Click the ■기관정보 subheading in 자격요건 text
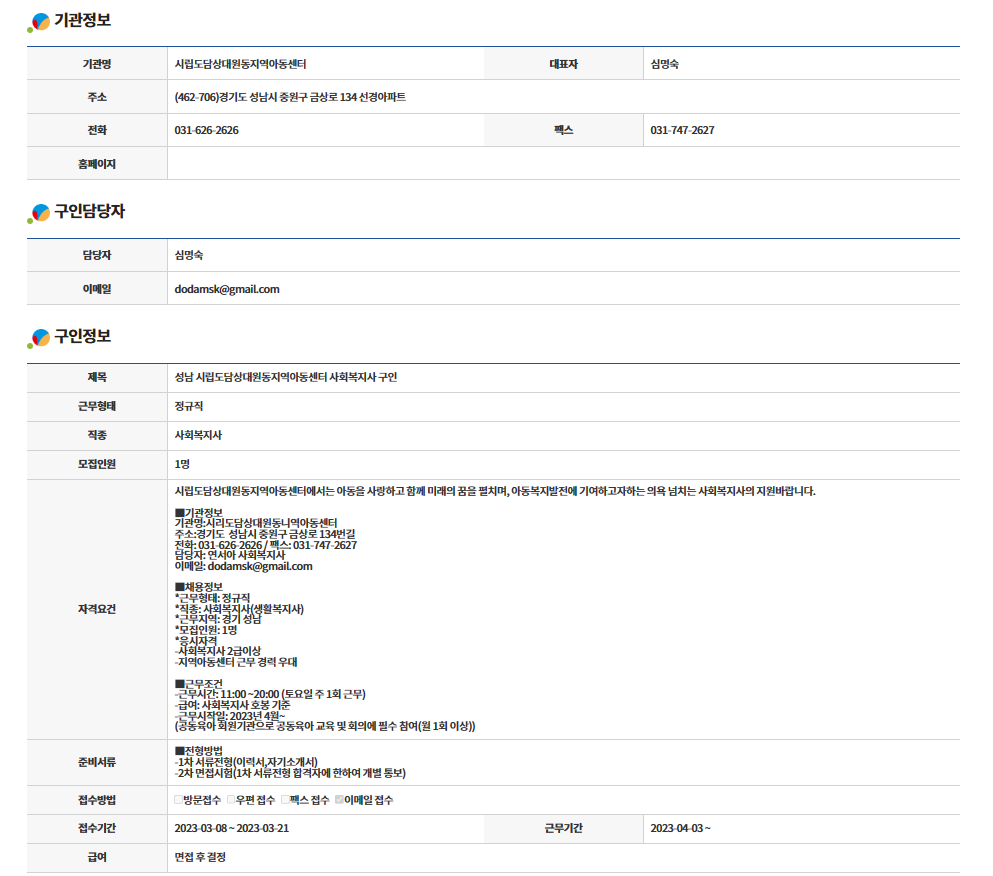Image resolution: width=993 pixels, height=876 pixels. [x=199, y=512]
